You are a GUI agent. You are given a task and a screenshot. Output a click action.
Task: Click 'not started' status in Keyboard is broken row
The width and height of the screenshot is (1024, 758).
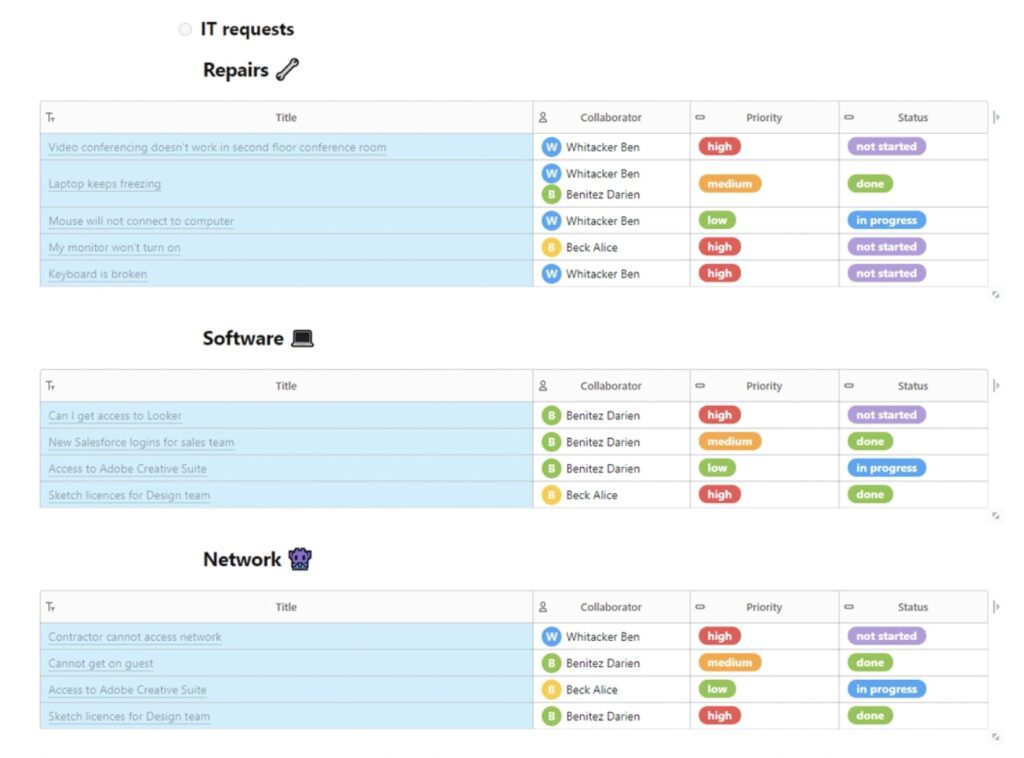click(886, 274)
